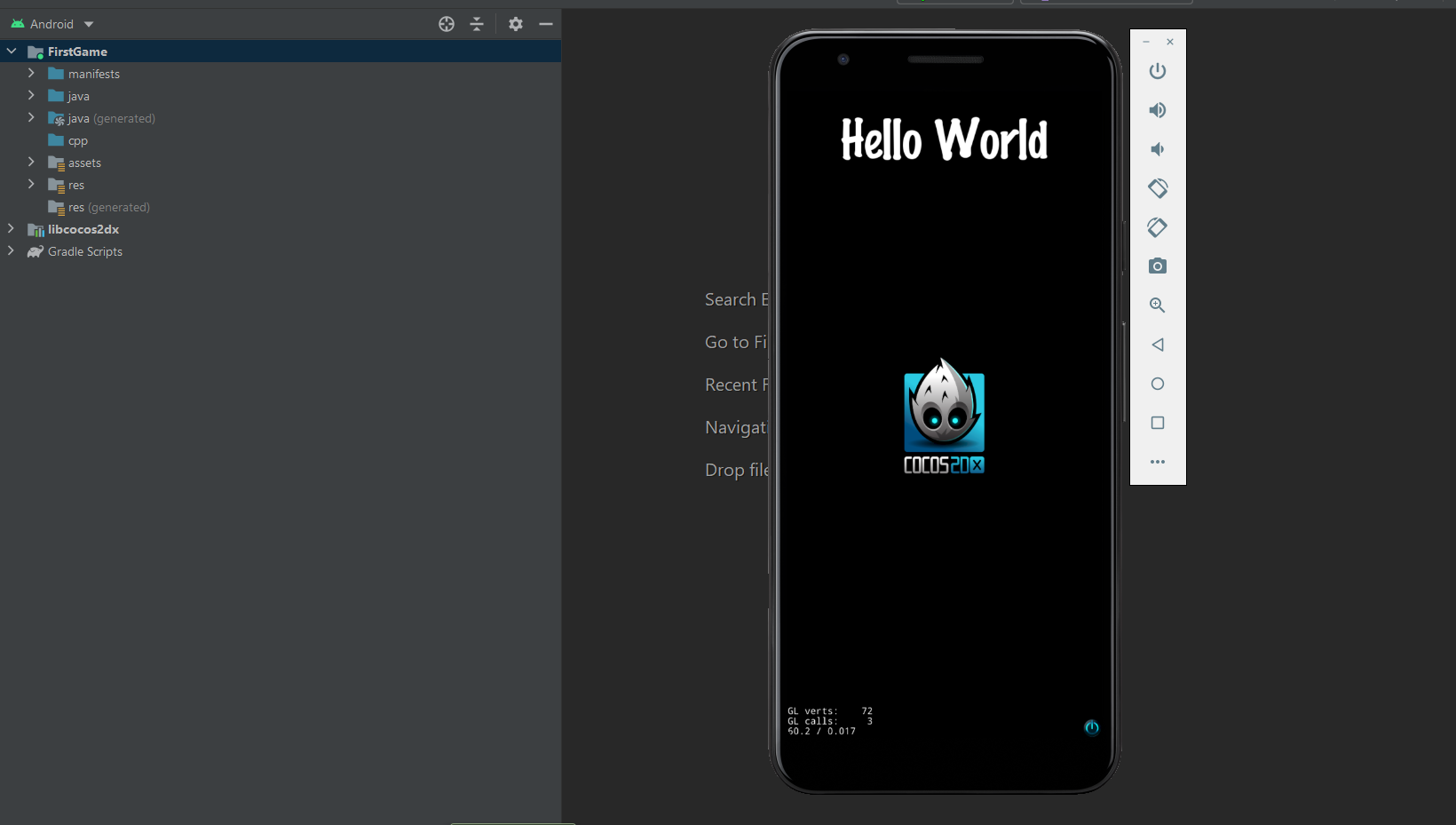Take emulator screenshot with camera icon
Image resolution: width=1456 pixels, height=825 pixels.
1157,266
